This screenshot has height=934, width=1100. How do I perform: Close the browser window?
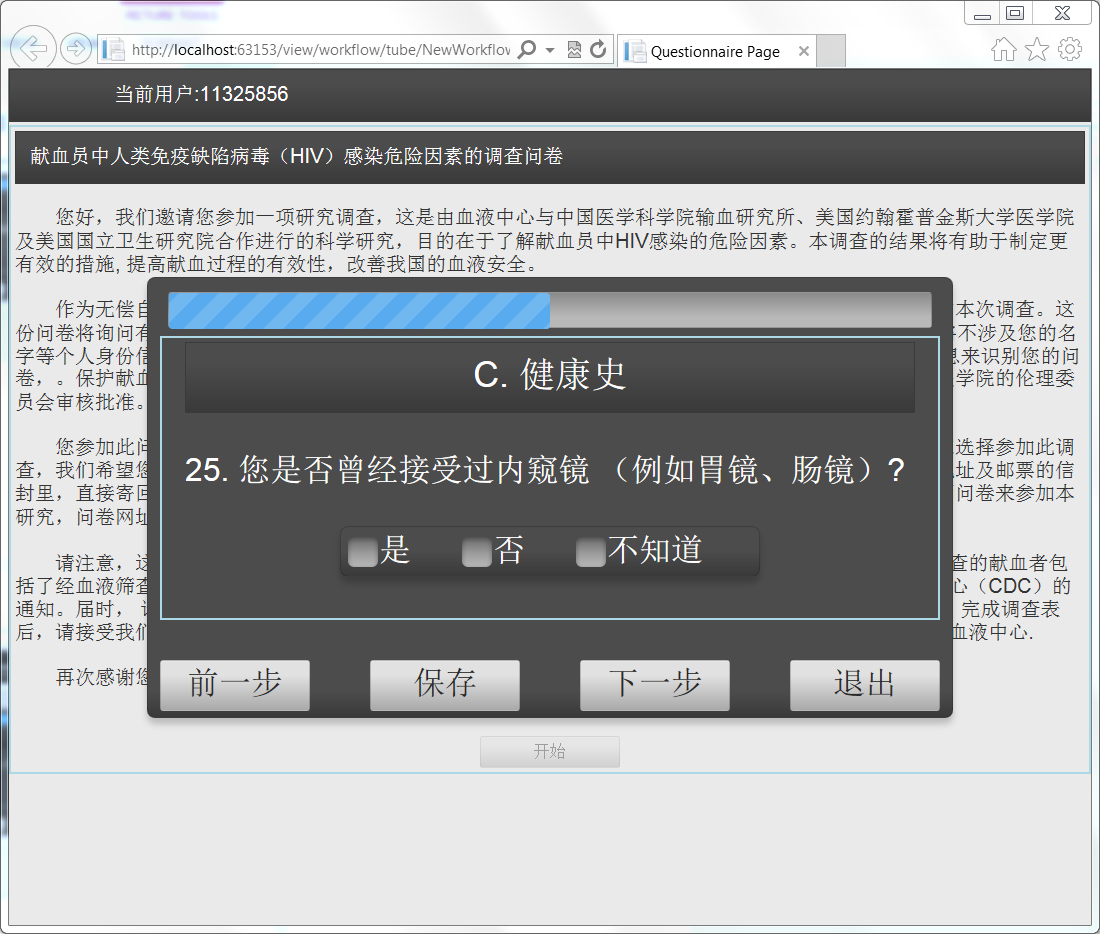coord(1063,13)
